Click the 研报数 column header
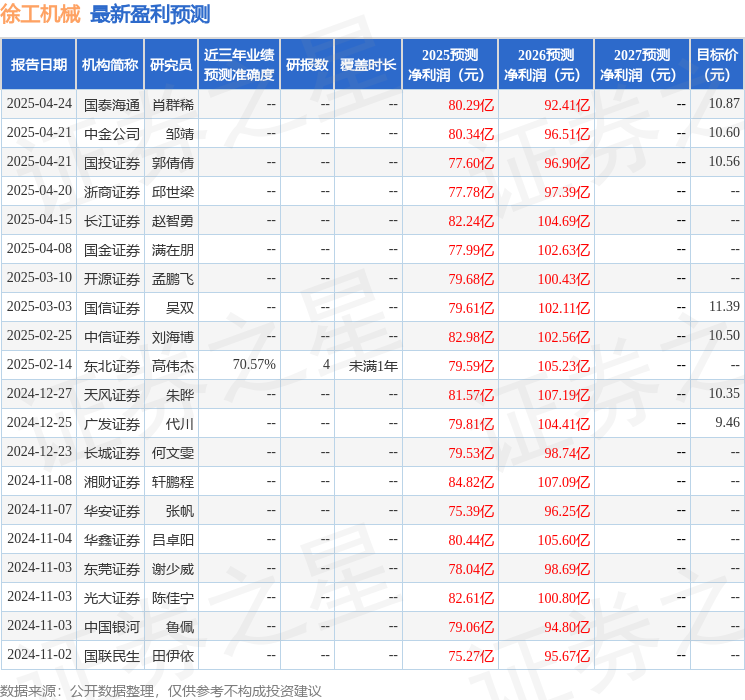The height and width of the screenshot is (700, 745). point(307,65)
